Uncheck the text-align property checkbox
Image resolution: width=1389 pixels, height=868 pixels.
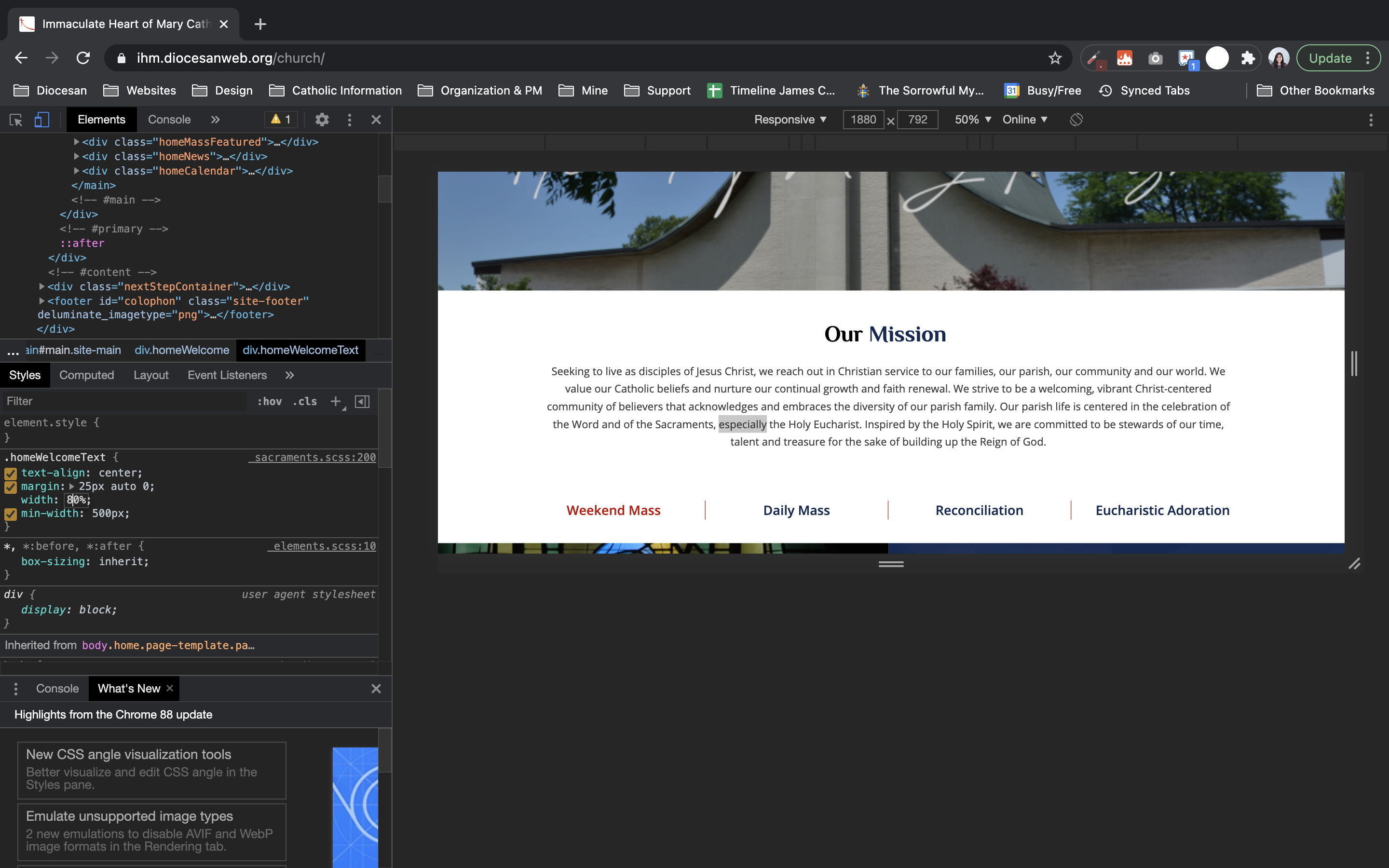(x=10, y=474)
